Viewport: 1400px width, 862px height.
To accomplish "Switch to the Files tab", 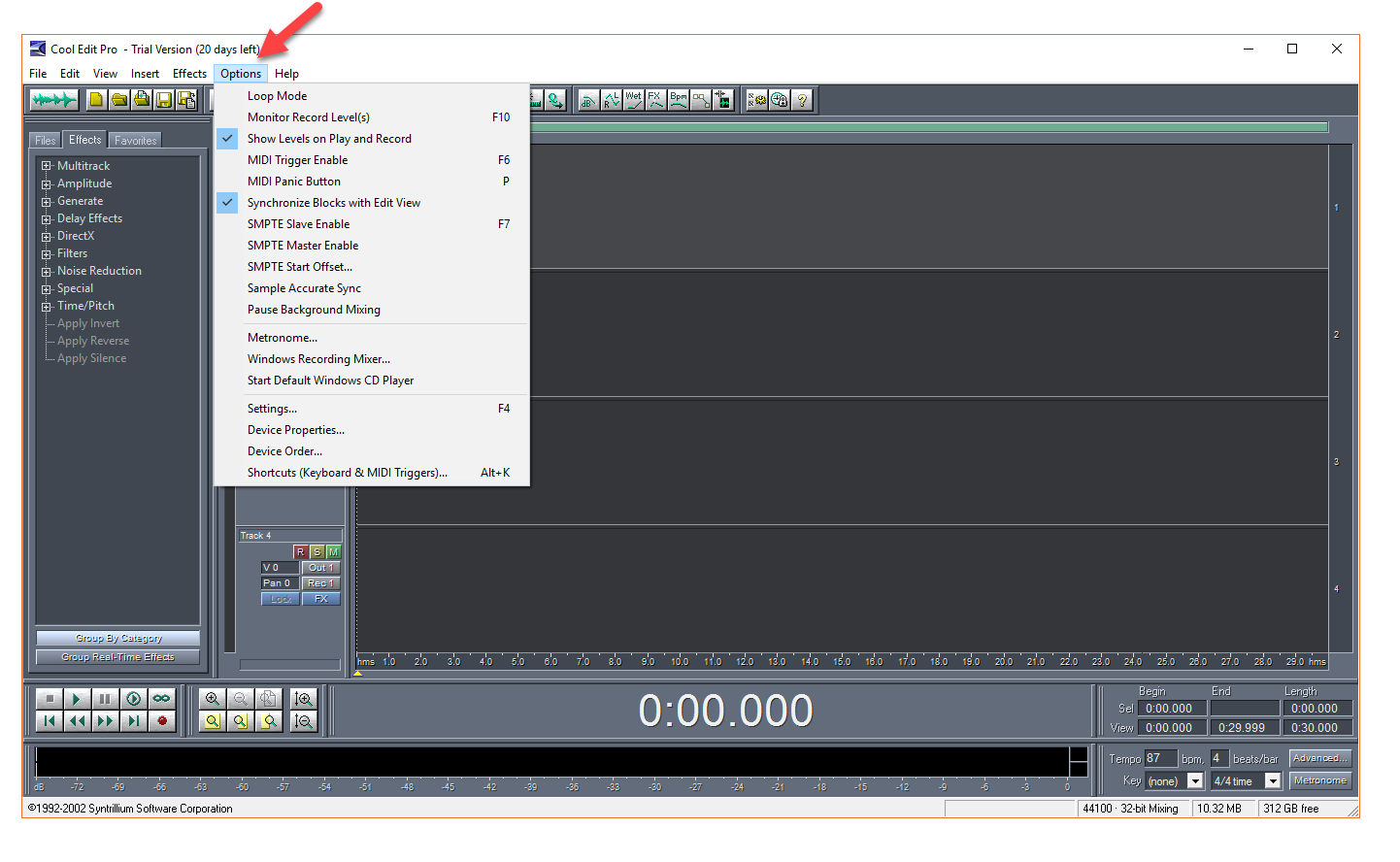I will tap(46, 141).
